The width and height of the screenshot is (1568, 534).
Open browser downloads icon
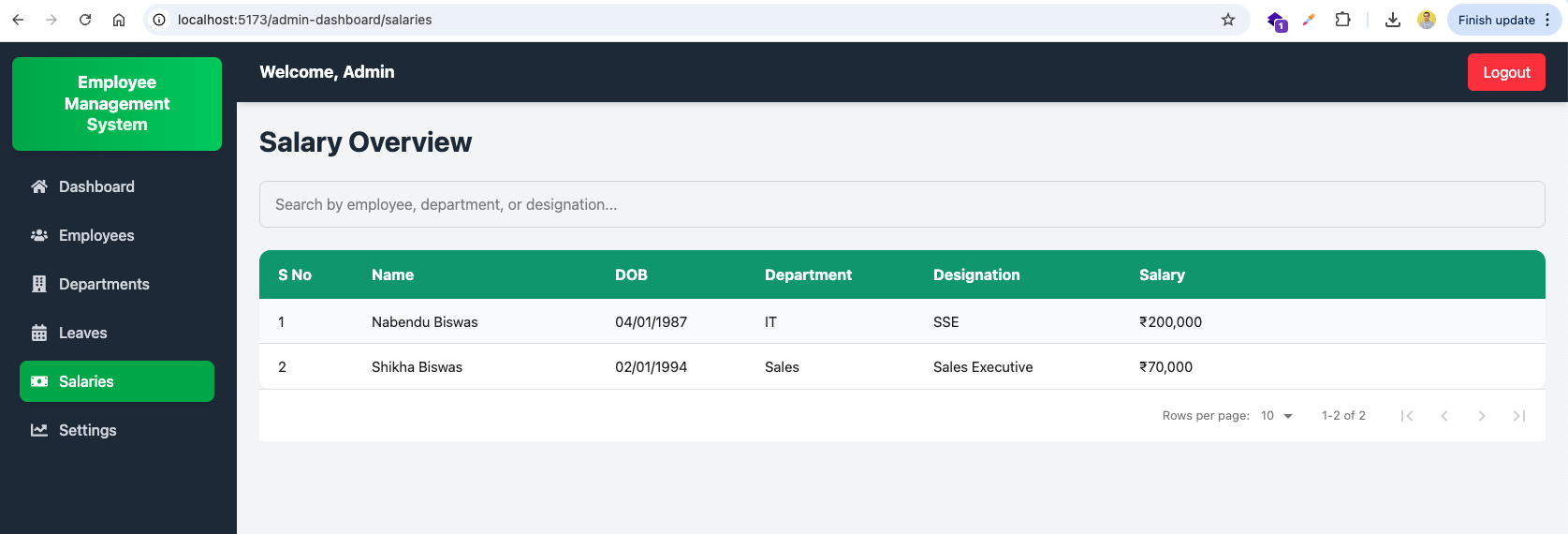point(1393,20)
